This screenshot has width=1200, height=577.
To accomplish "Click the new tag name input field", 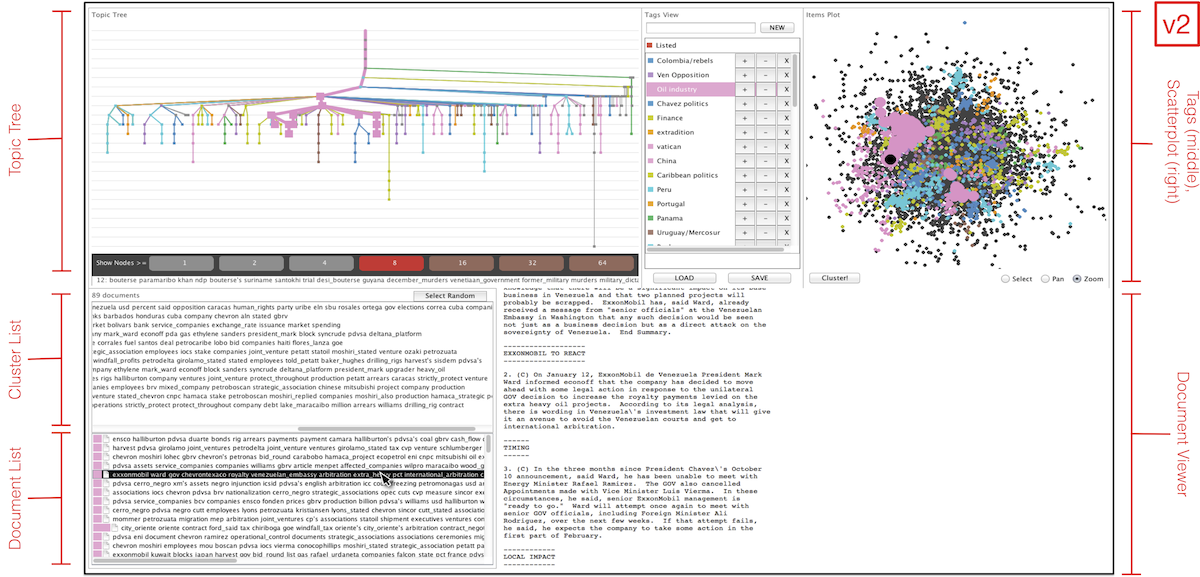I will point(700,28).
